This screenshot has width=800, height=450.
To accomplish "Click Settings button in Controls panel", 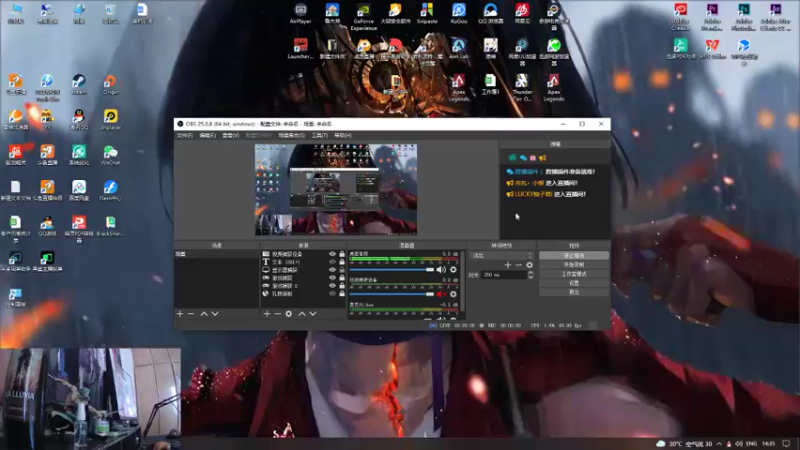I will pos(574,283).
